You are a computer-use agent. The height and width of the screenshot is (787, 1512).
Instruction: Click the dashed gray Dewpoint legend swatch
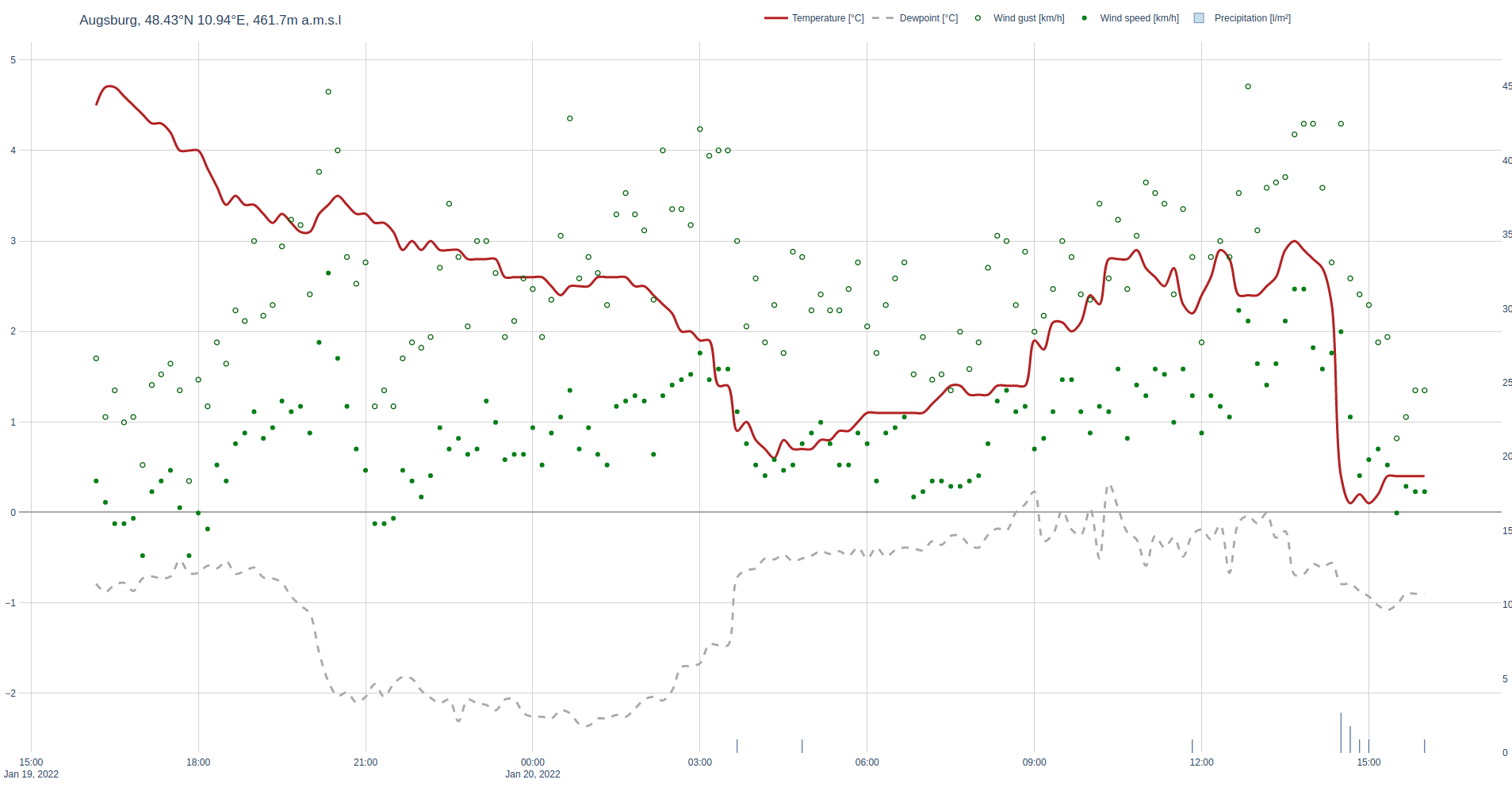882,18
